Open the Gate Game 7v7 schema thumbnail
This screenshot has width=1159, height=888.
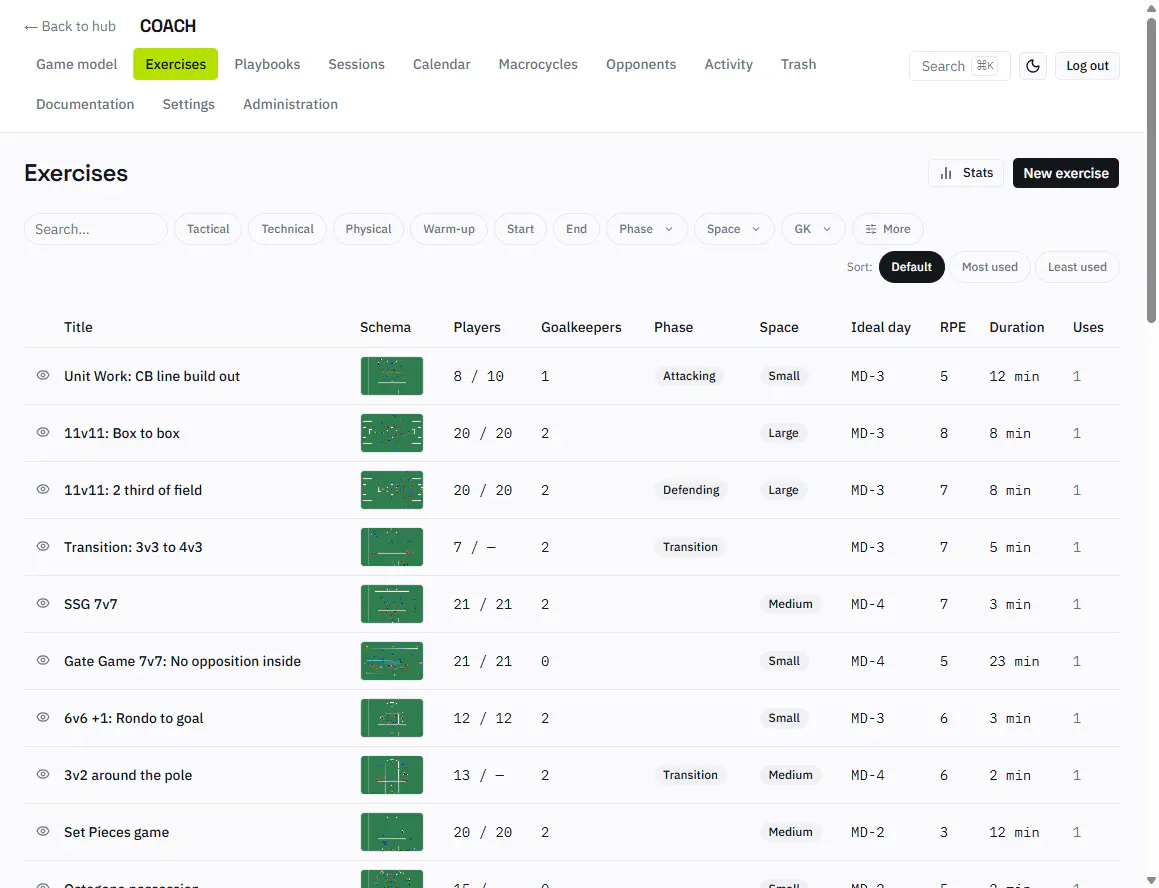(392, 660)
